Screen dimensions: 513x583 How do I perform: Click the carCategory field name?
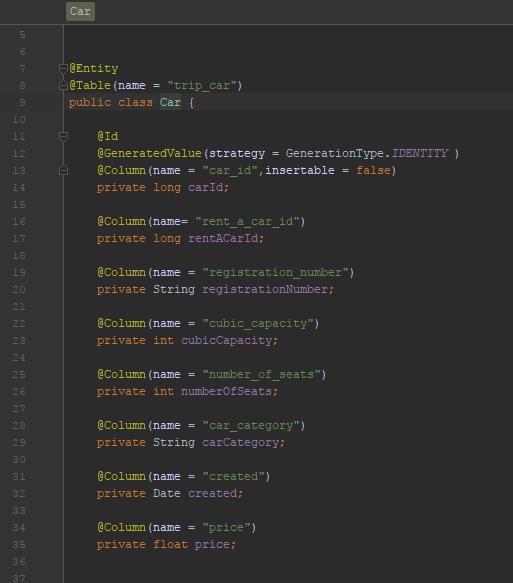240,443
